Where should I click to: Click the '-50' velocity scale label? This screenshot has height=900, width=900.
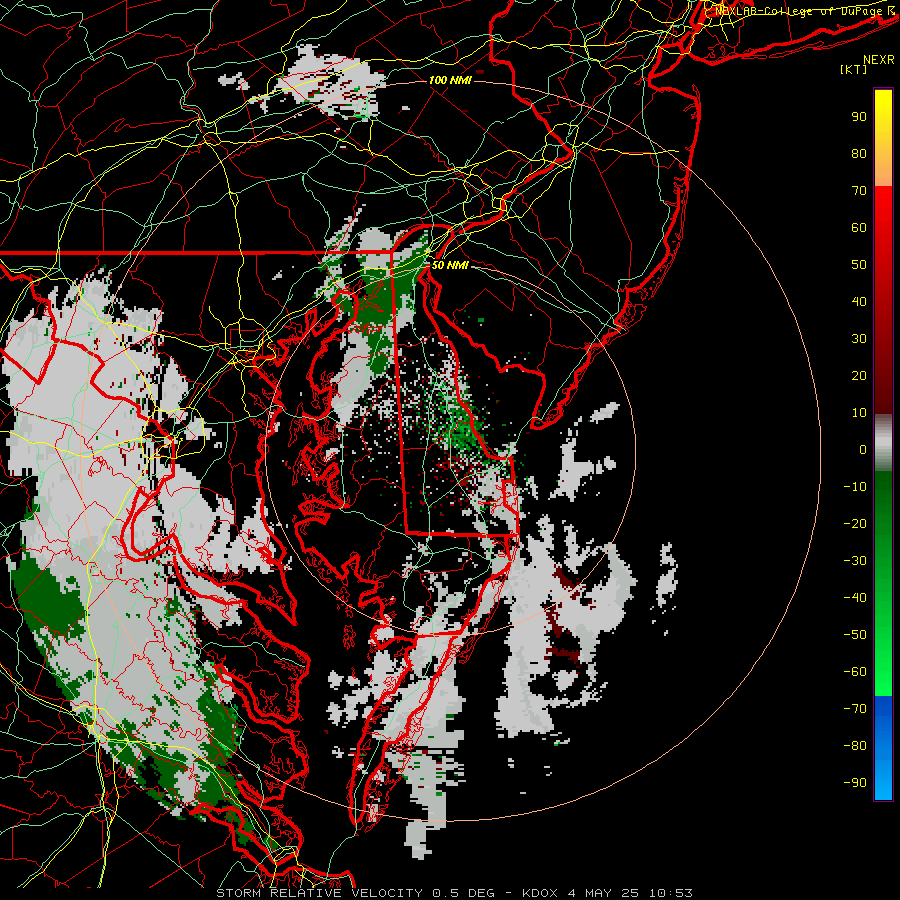855,635
